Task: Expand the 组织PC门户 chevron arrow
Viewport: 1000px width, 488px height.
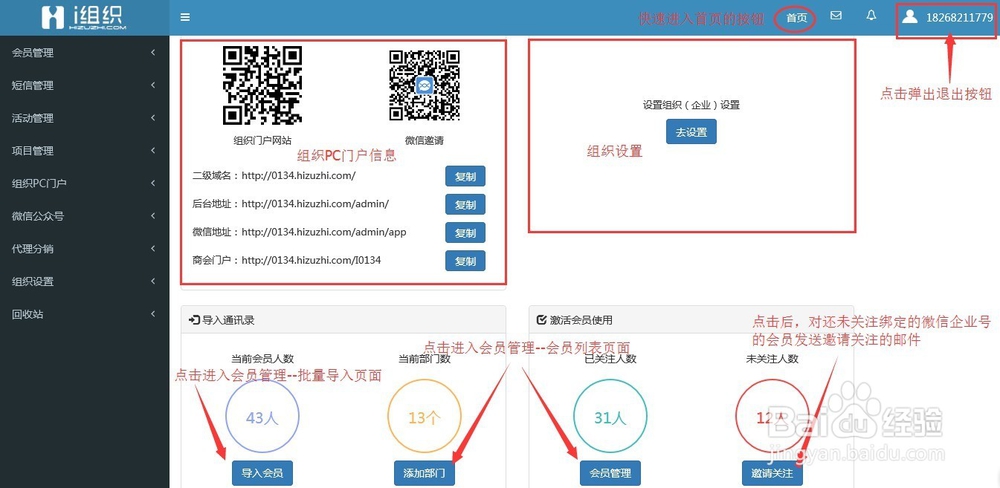Action: 153,184
